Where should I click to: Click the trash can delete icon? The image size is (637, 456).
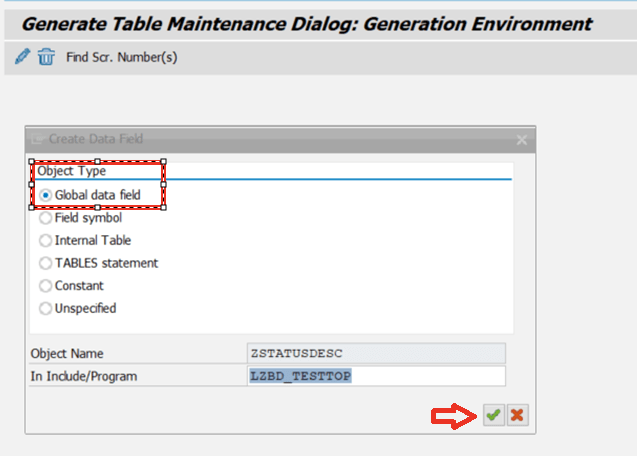click(x=46, y=56)
